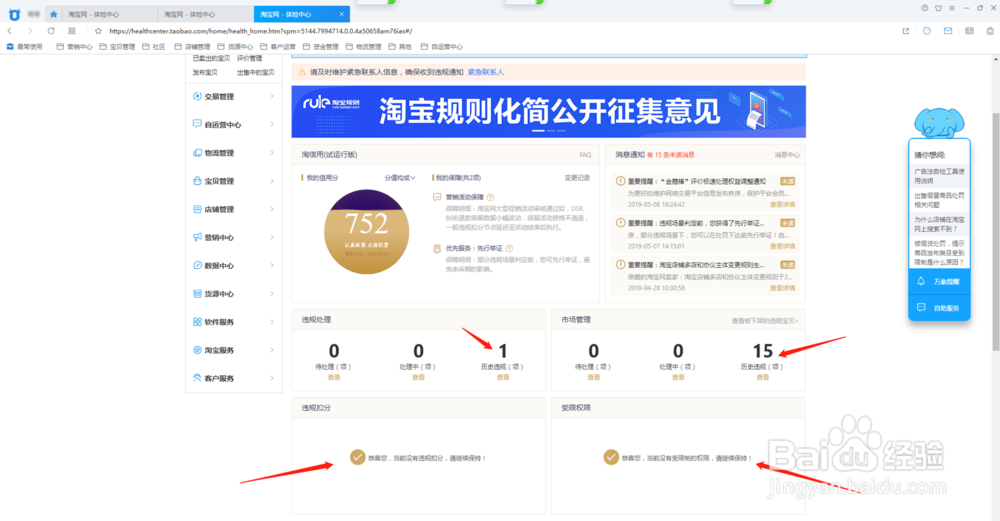Open 为什么店铺在淘宝网上搜索不到 question
The height and width of the screenshot is (521, 1000).
(939, 224)
